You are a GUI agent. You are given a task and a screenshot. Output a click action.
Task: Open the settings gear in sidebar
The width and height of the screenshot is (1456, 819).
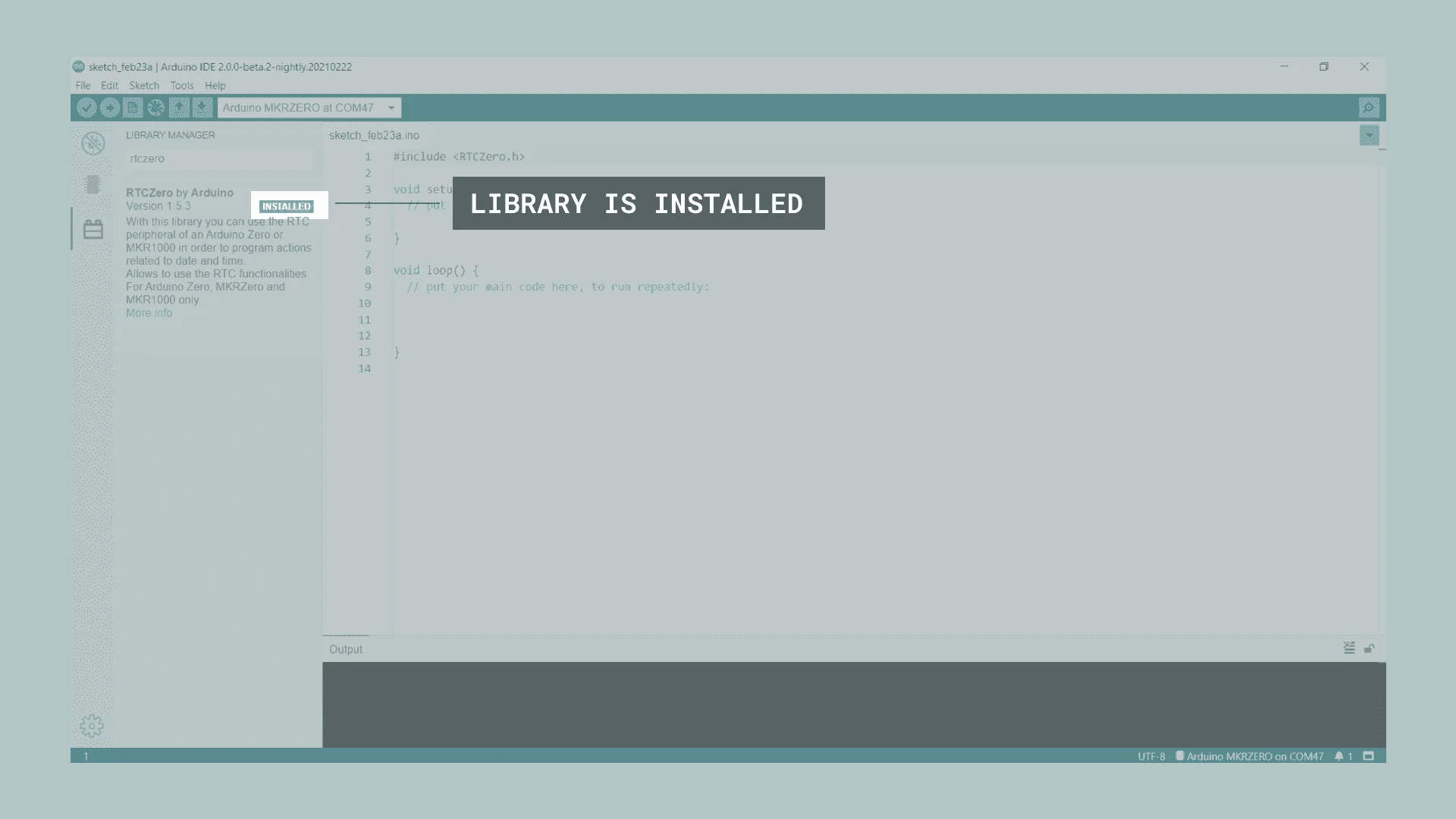(92, 726)
